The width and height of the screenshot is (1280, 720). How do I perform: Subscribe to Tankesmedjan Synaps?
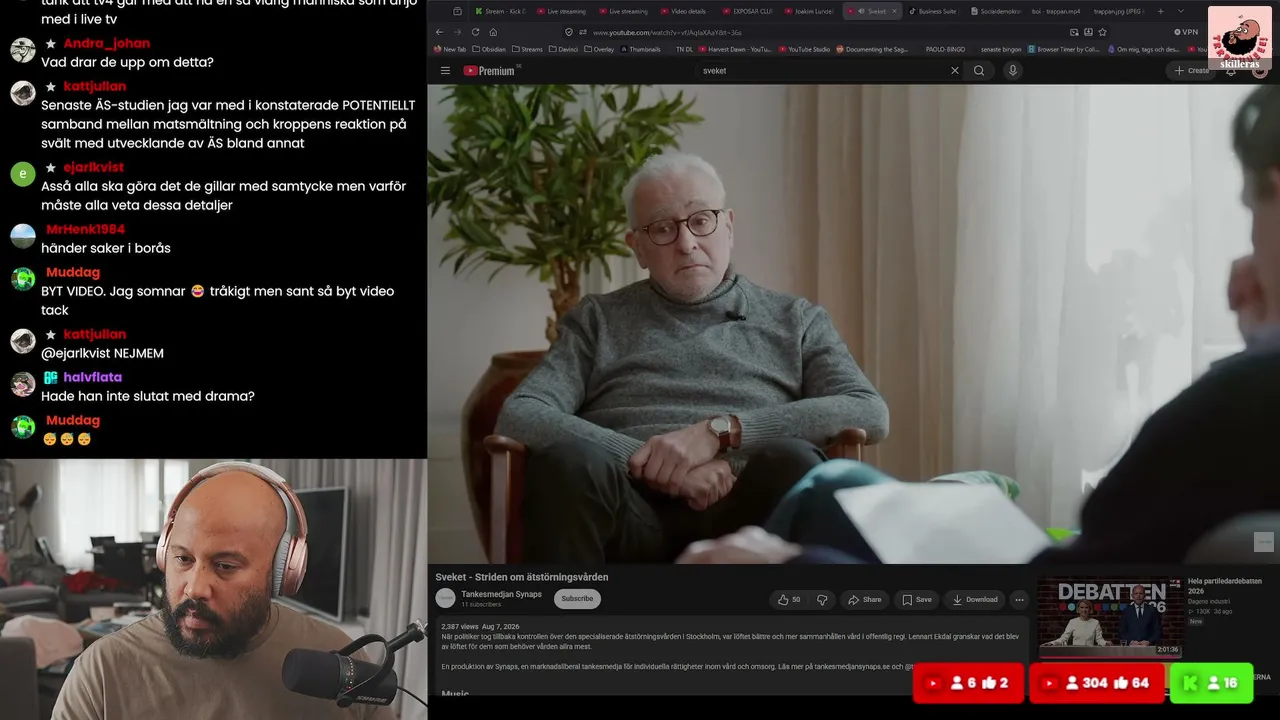pos(577,599)
